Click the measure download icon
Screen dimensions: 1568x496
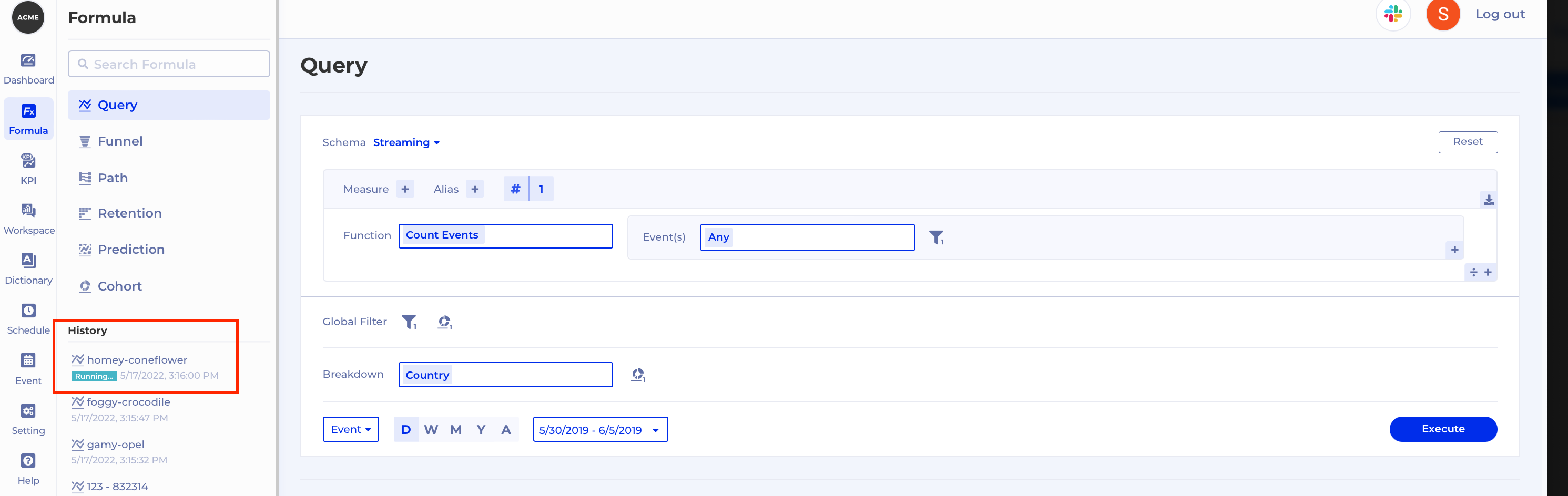[x=1488, y=200]
